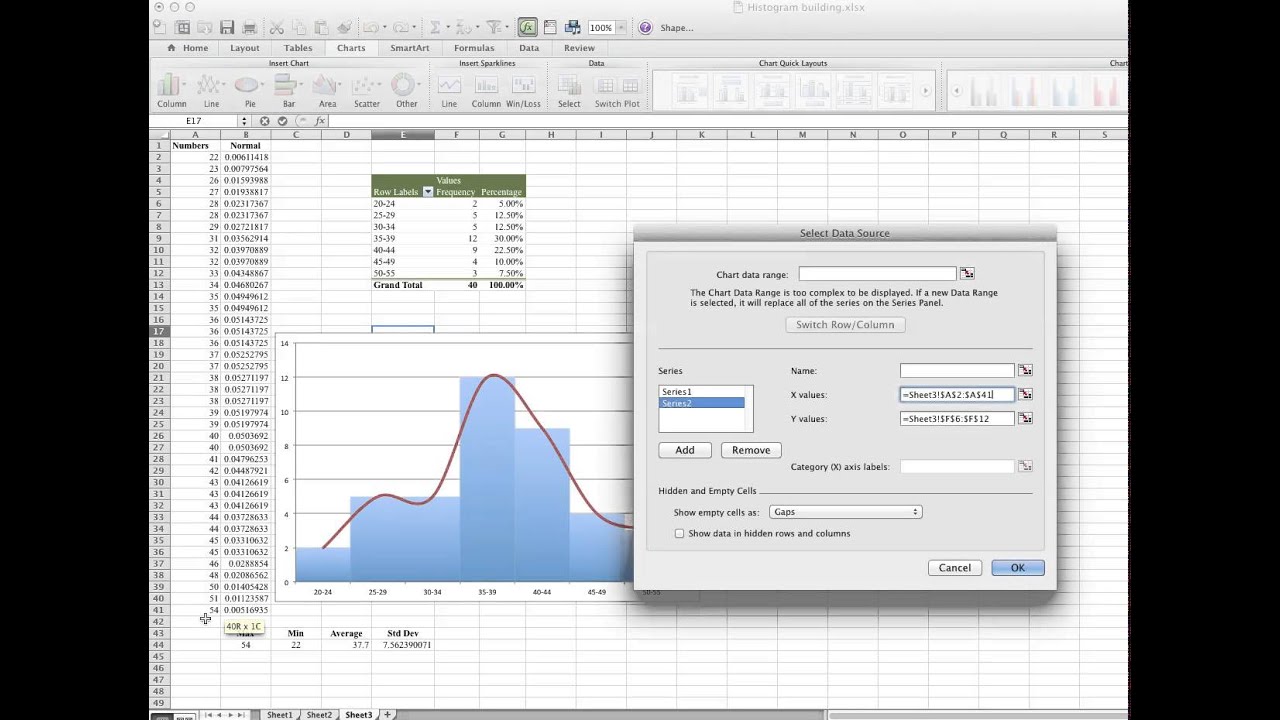Add a new sheet with plus button
1280x720 pixels.
click(387, 715)
